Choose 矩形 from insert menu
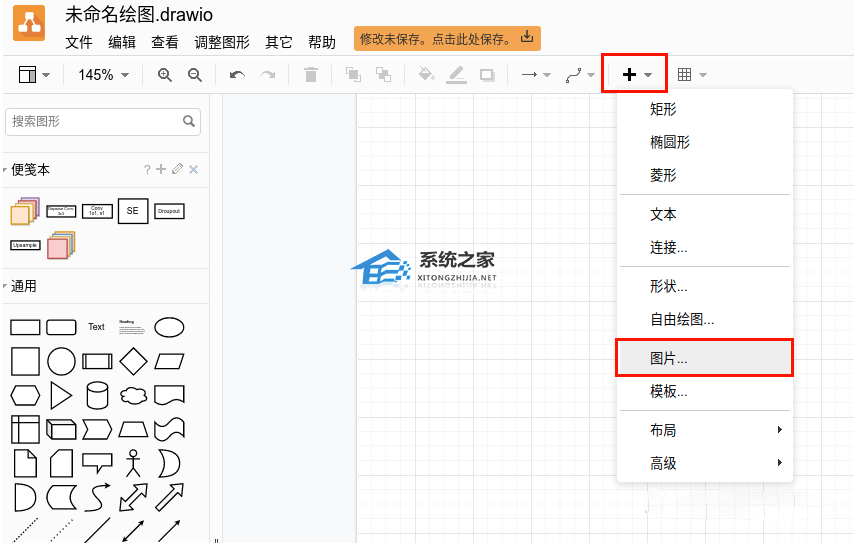Viewport: 854px width, 543px height. point(705,109)
